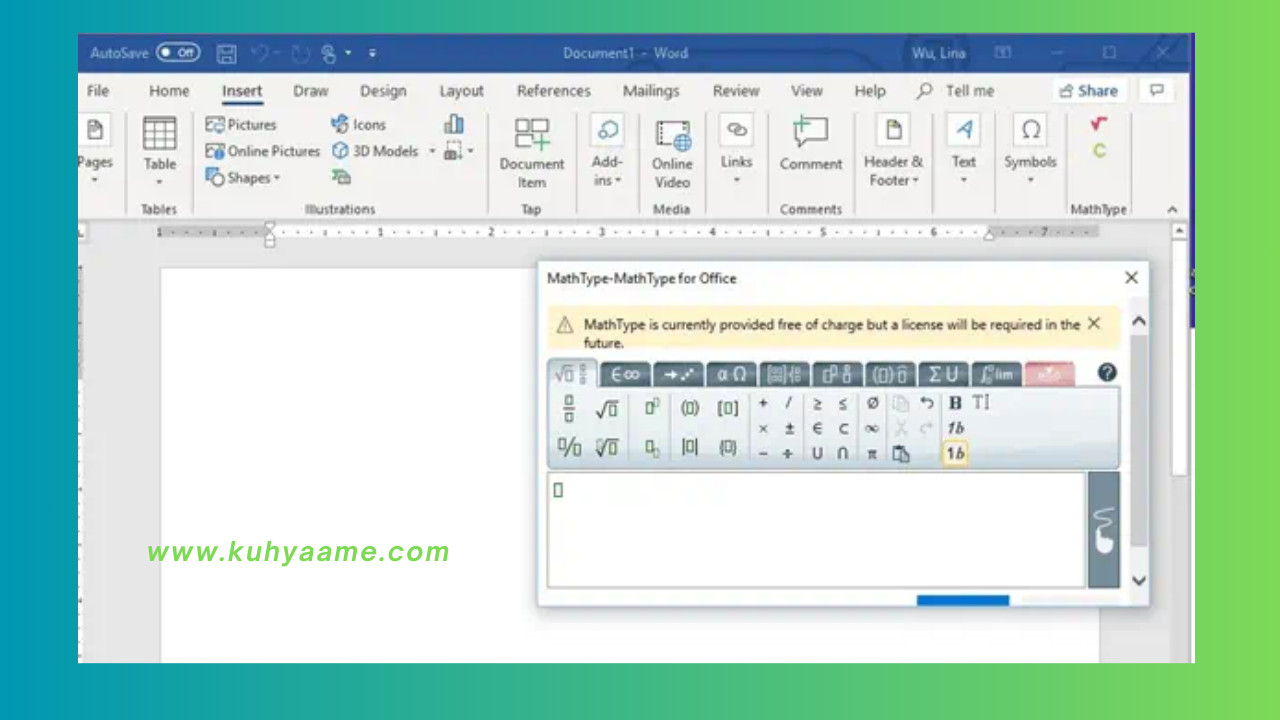The image size is (1280, 720).
Task: Switch to the Draw tab
Action: [x=310, y=91]
